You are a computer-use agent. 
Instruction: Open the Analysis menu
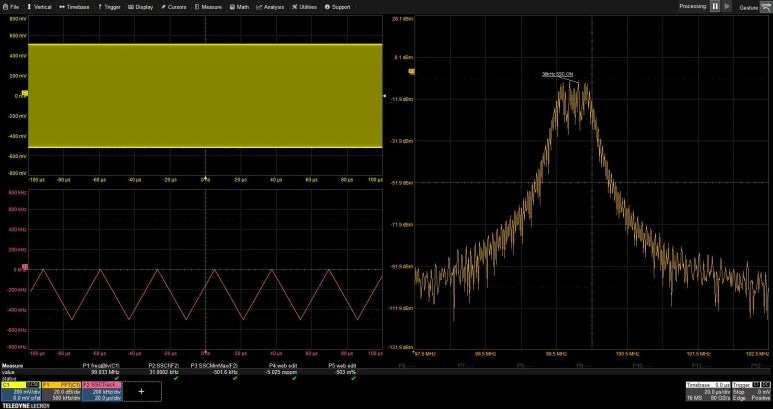[x=270, y=7]
